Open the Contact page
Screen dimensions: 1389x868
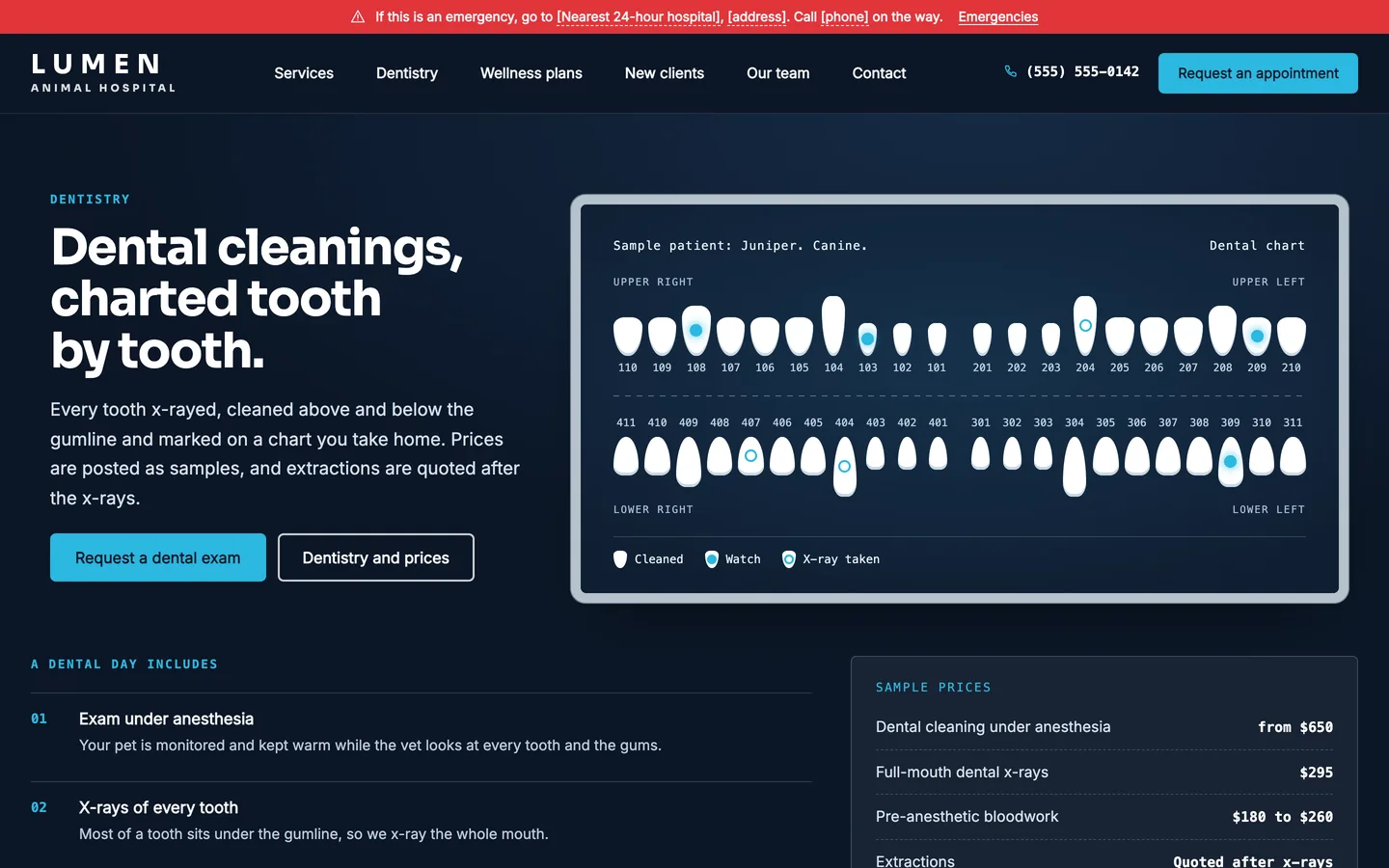pos(879,73)
